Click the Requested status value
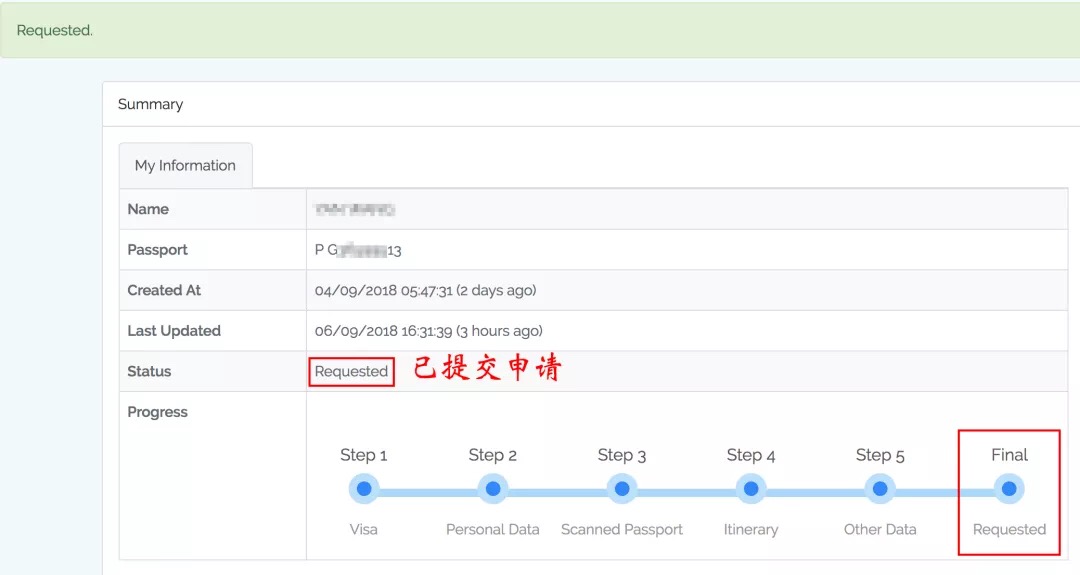The width and height of the screenshot is (1080, 575). (x=351, y=371)
